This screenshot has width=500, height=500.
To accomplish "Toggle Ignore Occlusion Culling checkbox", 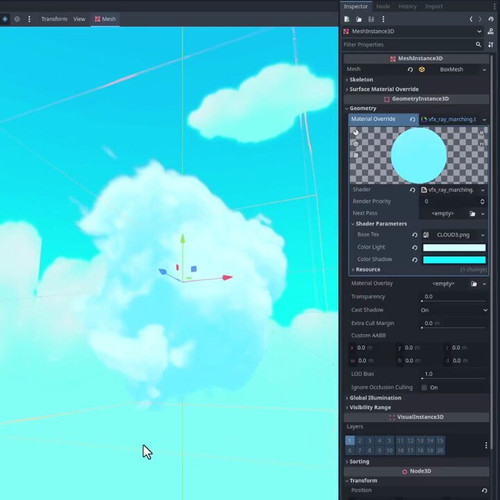I will coord(424,387).
